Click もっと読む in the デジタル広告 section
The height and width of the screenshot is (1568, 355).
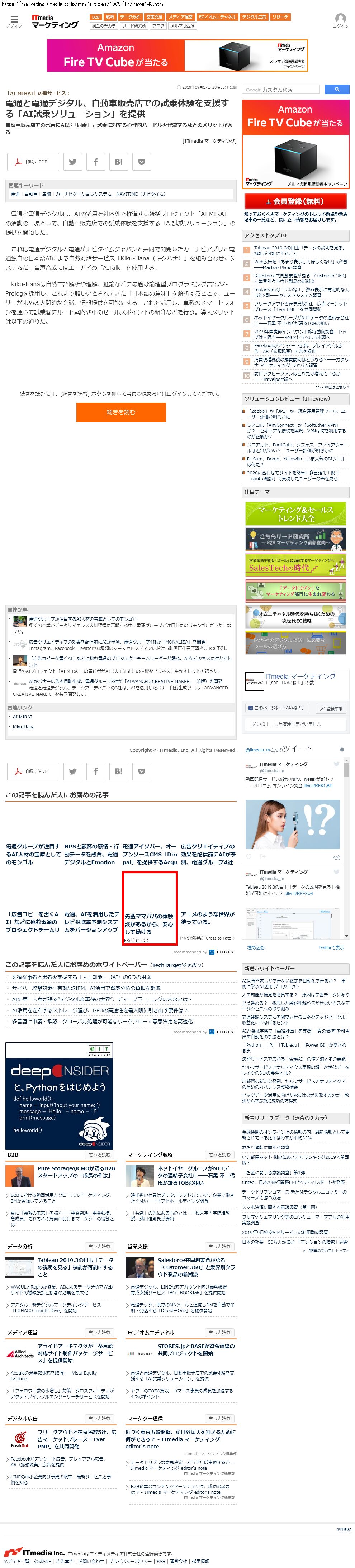[100, 1418]
